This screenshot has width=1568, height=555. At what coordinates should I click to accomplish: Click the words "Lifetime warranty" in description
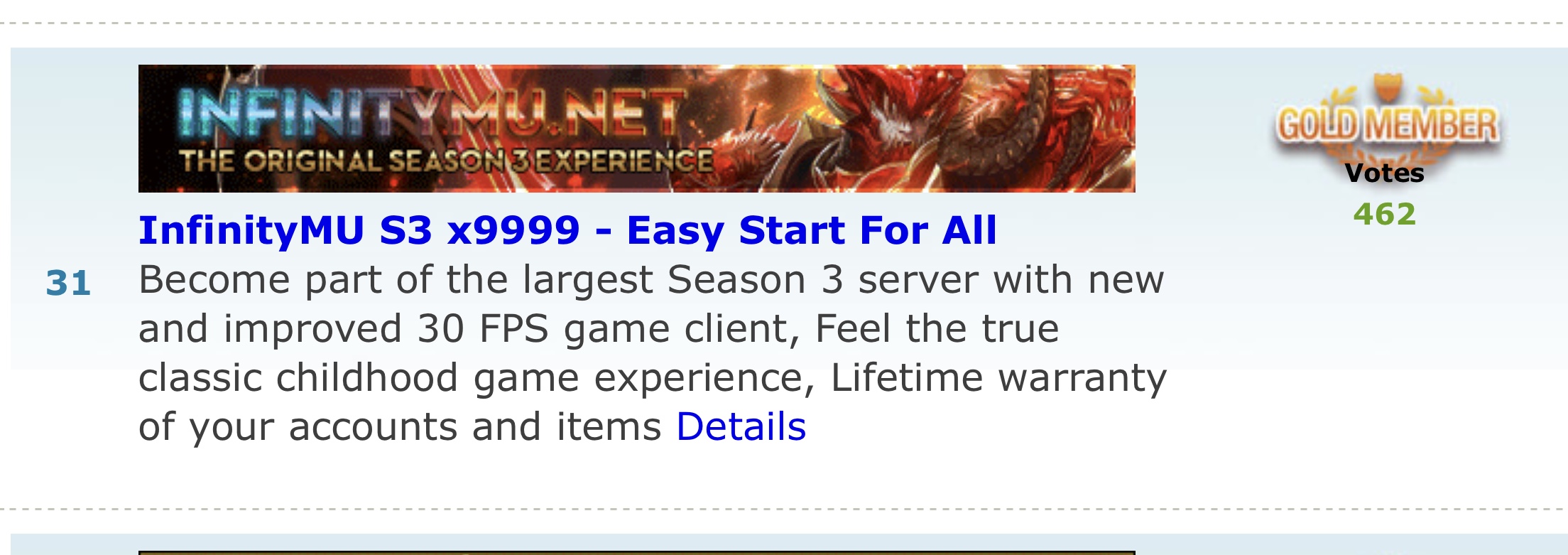[998, 377]
